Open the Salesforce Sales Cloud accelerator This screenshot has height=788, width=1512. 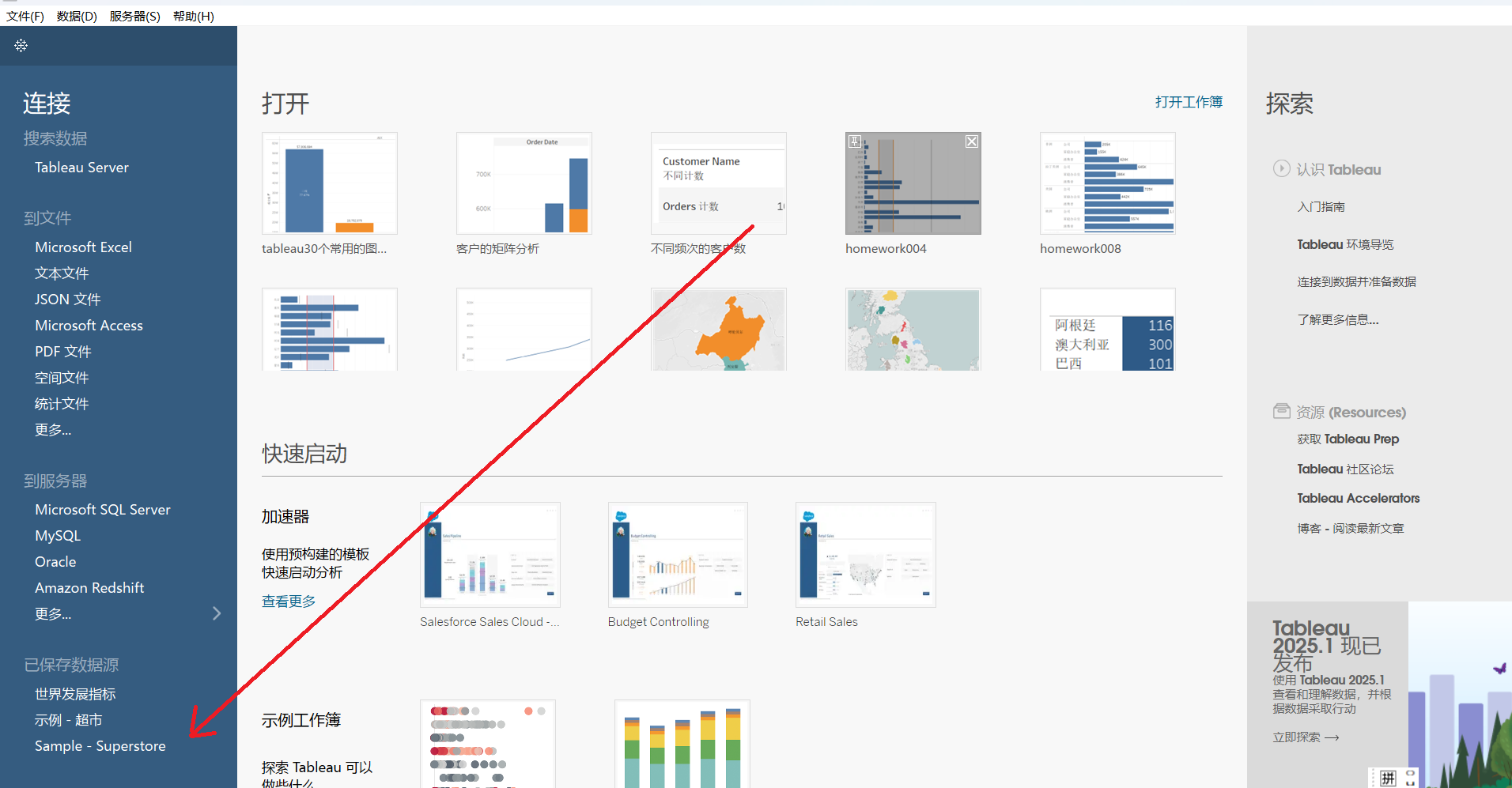click(490, 555)
